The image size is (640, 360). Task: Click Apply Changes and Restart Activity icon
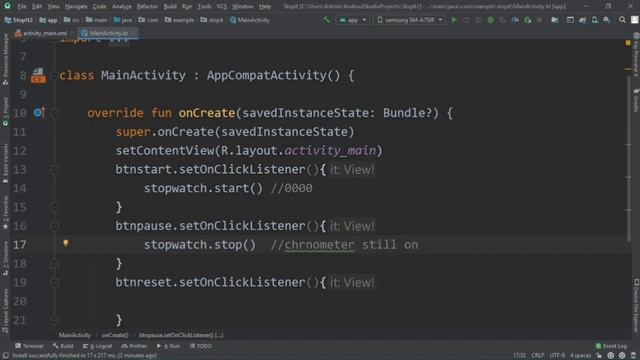pos(466,20)
